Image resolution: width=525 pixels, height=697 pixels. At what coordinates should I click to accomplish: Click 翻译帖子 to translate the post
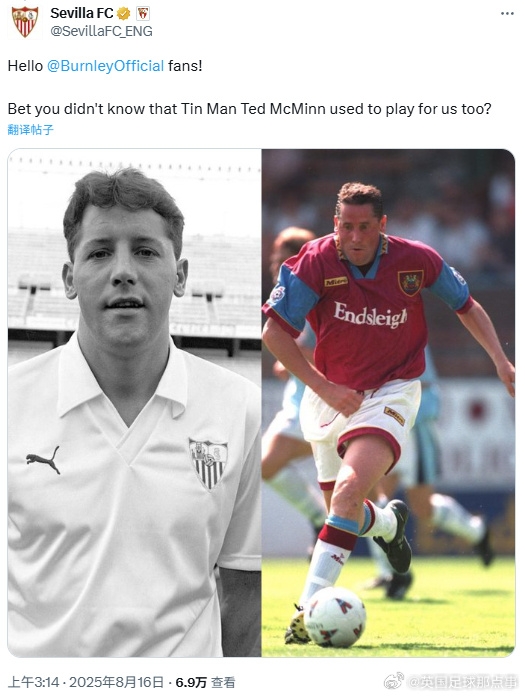[x=31, y=130]
